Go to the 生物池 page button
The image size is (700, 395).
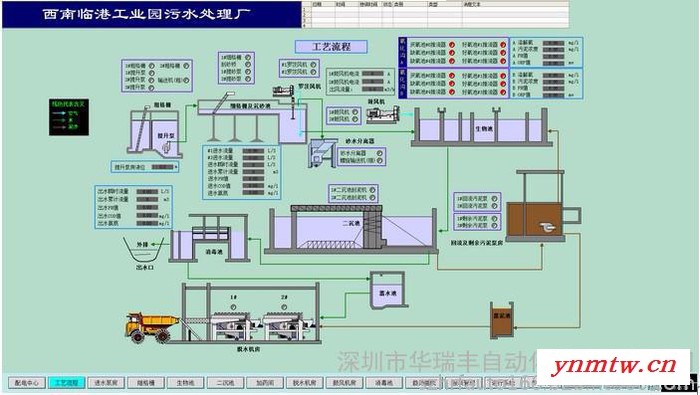[x=185, y=383]
